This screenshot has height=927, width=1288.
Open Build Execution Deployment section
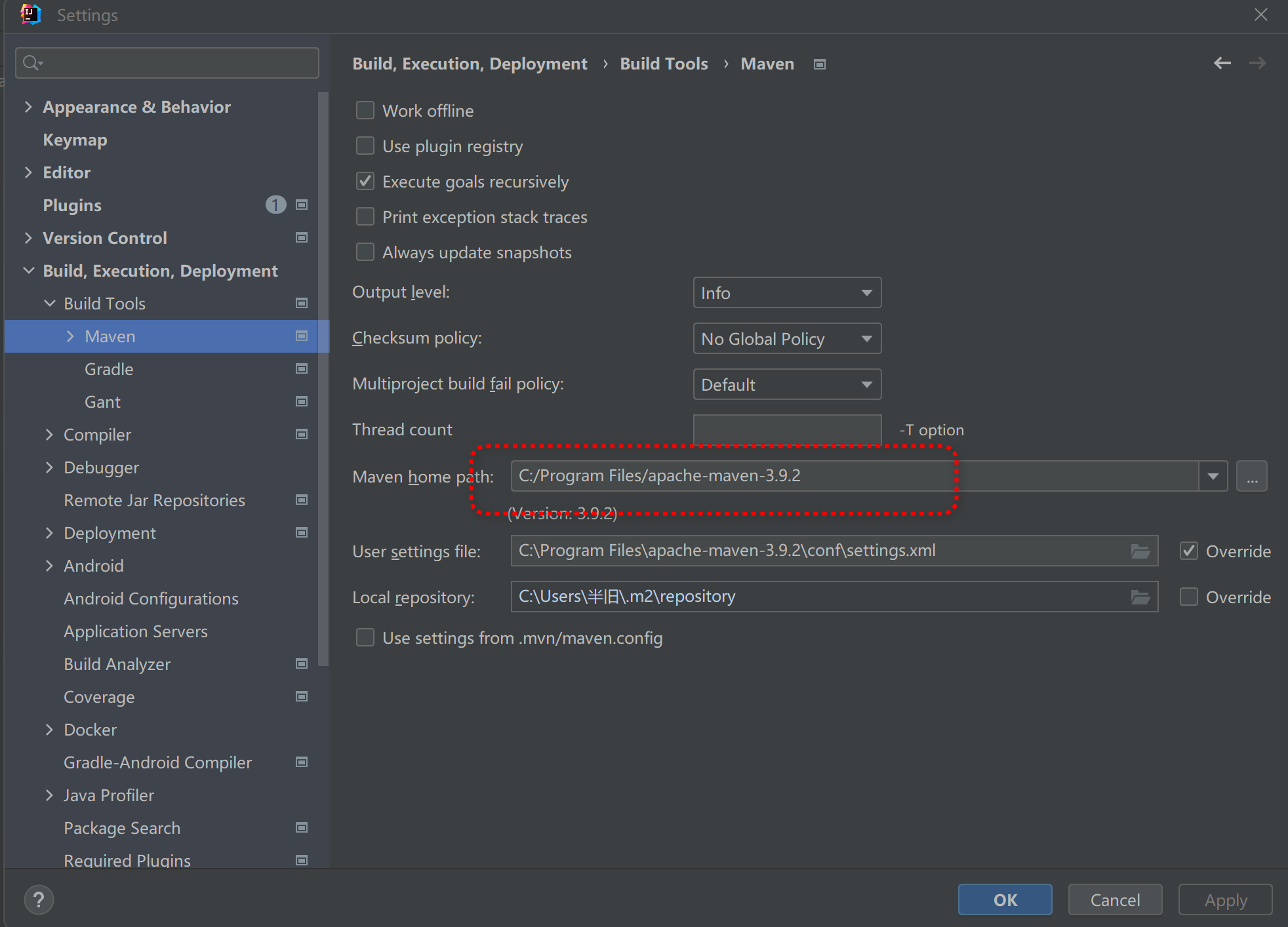coord(160,271)
